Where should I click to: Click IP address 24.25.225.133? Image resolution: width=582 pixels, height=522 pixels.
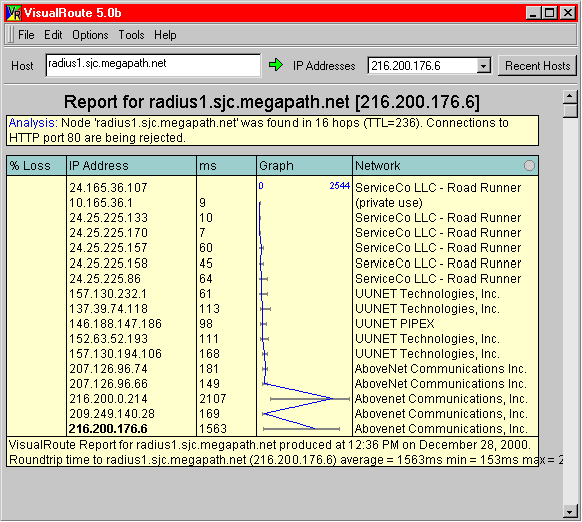pos(108,218)
